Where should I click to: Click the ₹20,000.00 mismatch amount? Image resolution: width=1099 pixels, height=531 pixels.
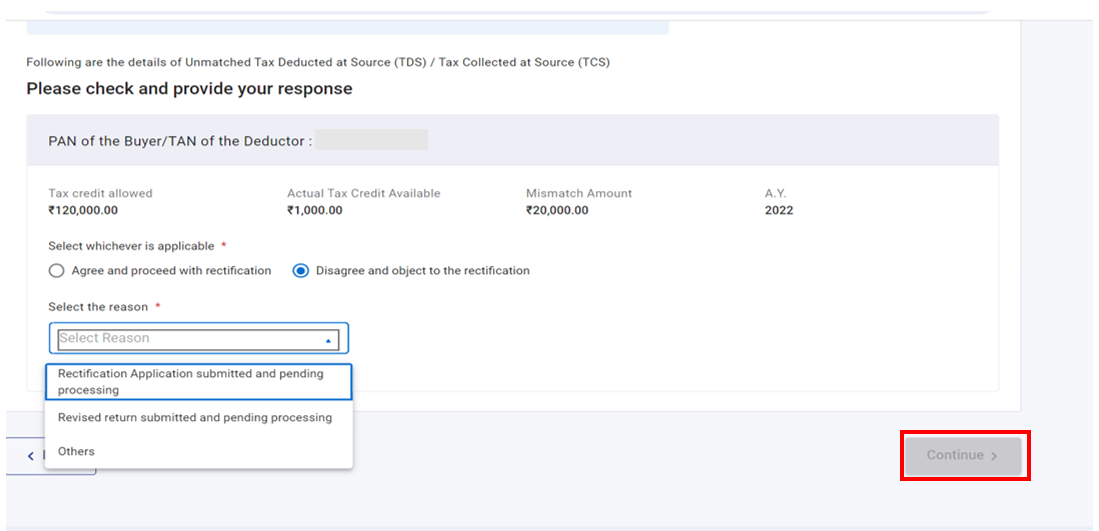(x=557, y=210)
